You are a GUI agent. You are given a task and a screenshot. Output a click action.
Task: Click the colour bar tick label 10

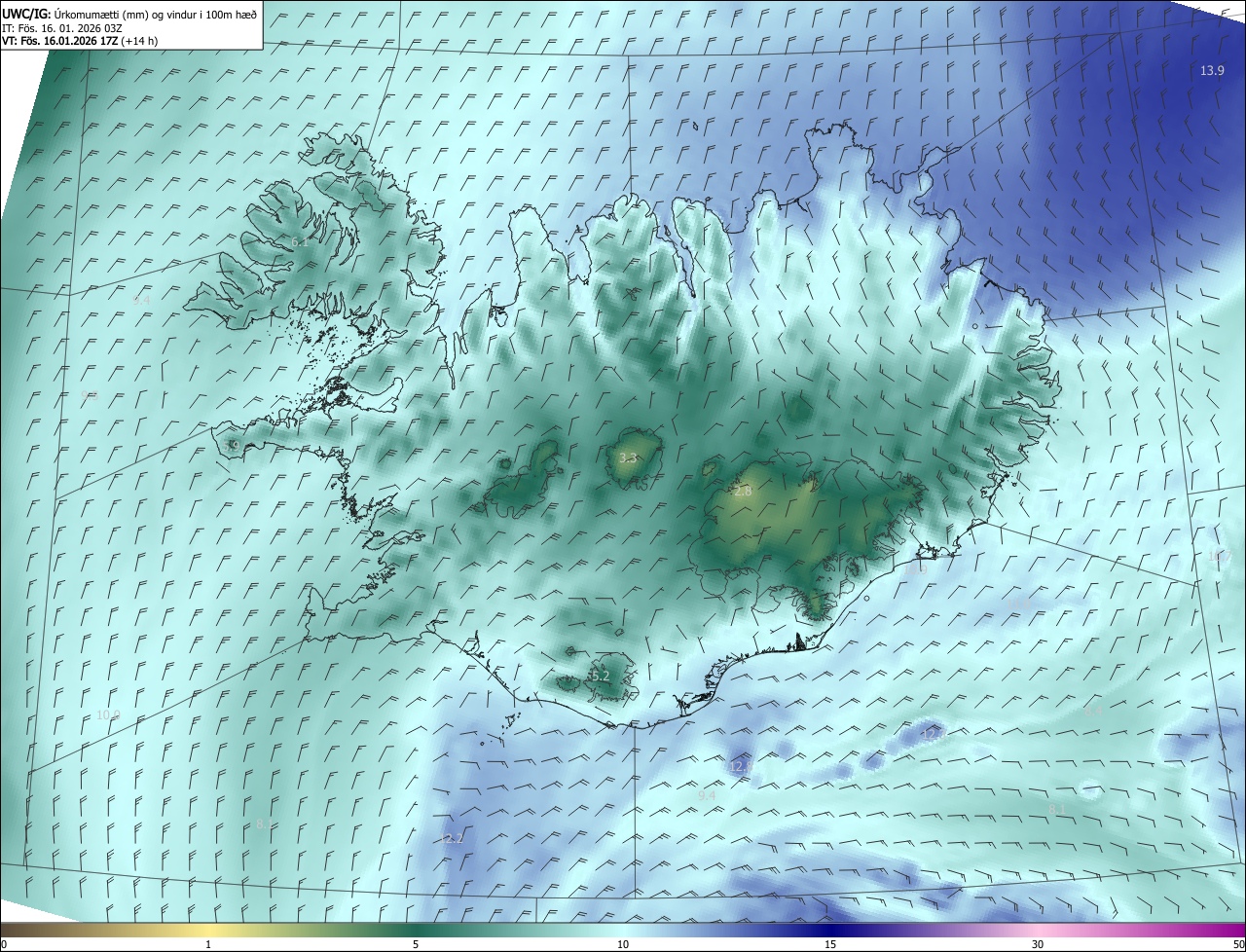(x=623, y=944)
